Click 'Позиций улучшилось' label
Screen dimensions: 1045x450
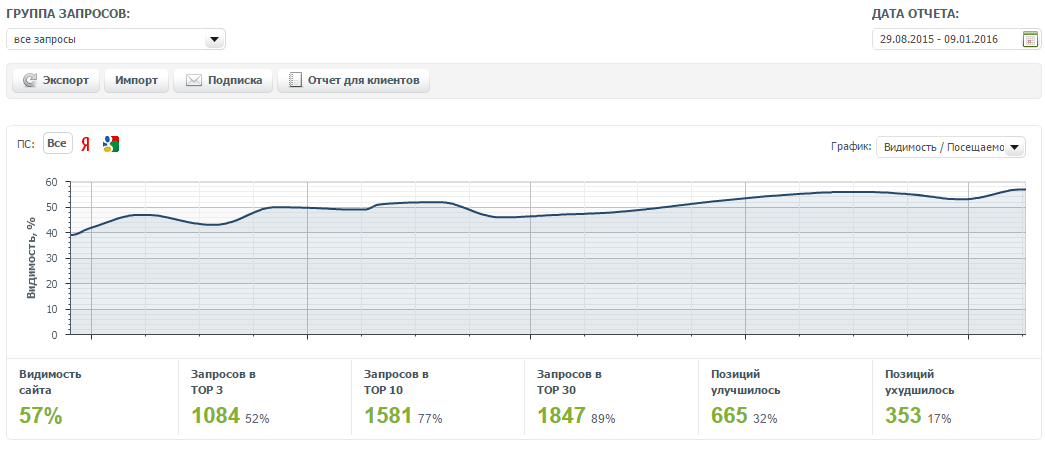746,382
